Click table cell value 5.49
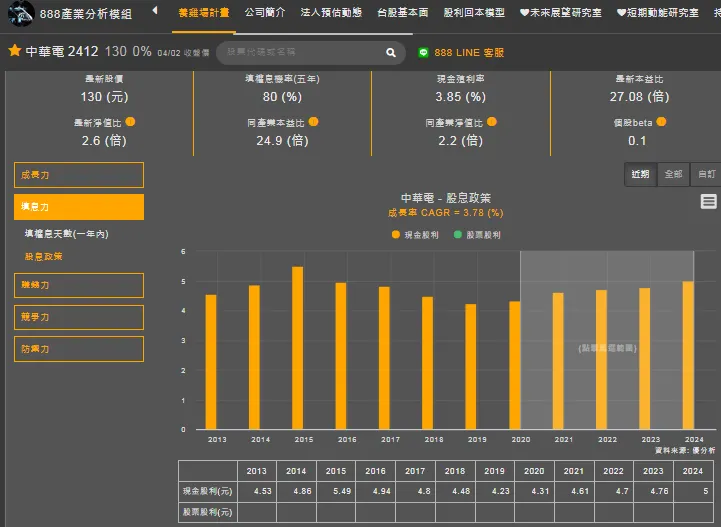 click(x=342, y=491)
